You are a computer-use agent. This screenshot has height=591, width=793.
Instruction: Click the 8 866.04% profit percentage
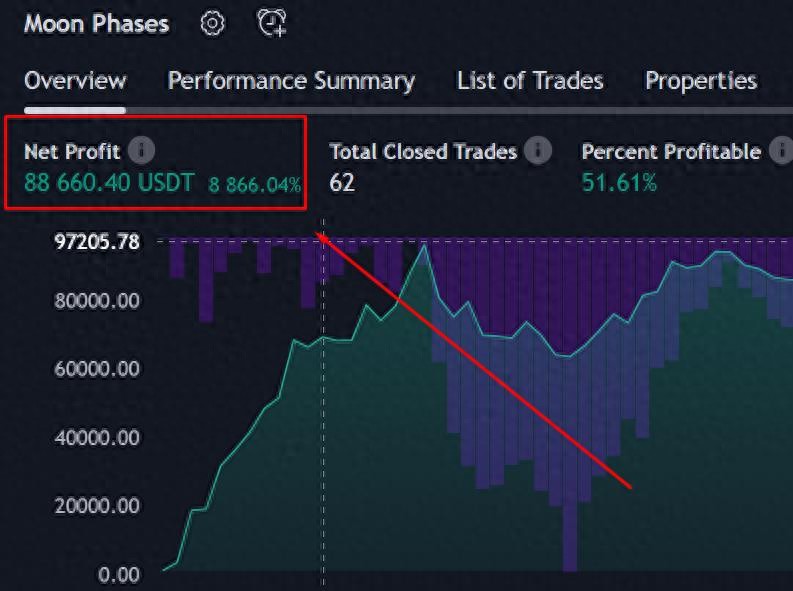click(x=254, y=184)
